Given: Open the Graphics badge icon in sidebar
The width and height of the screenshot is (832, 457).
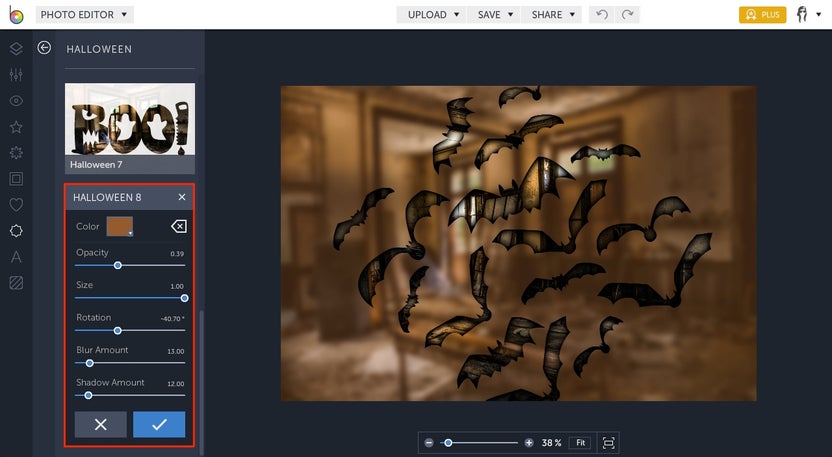Looking at the screenshot, I should point(16,231).
